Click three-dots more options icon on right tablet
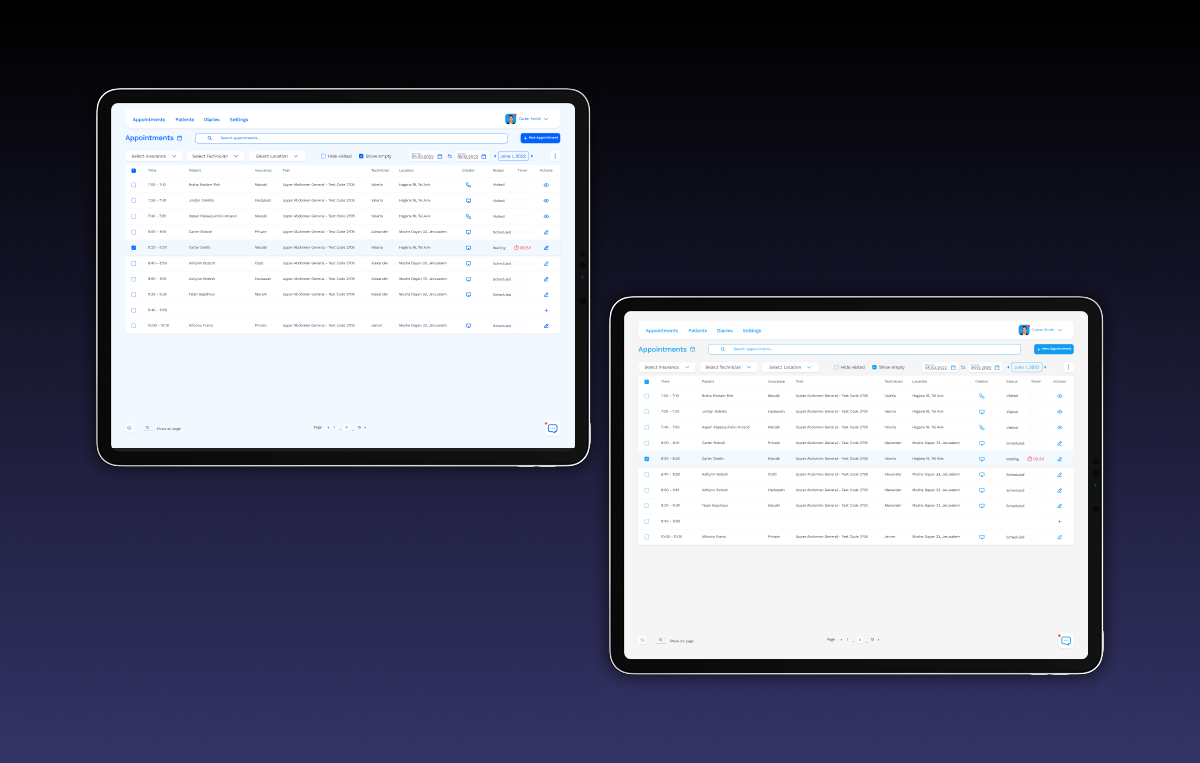This screenshot has height=763, width=1200. pos(1068,367)
